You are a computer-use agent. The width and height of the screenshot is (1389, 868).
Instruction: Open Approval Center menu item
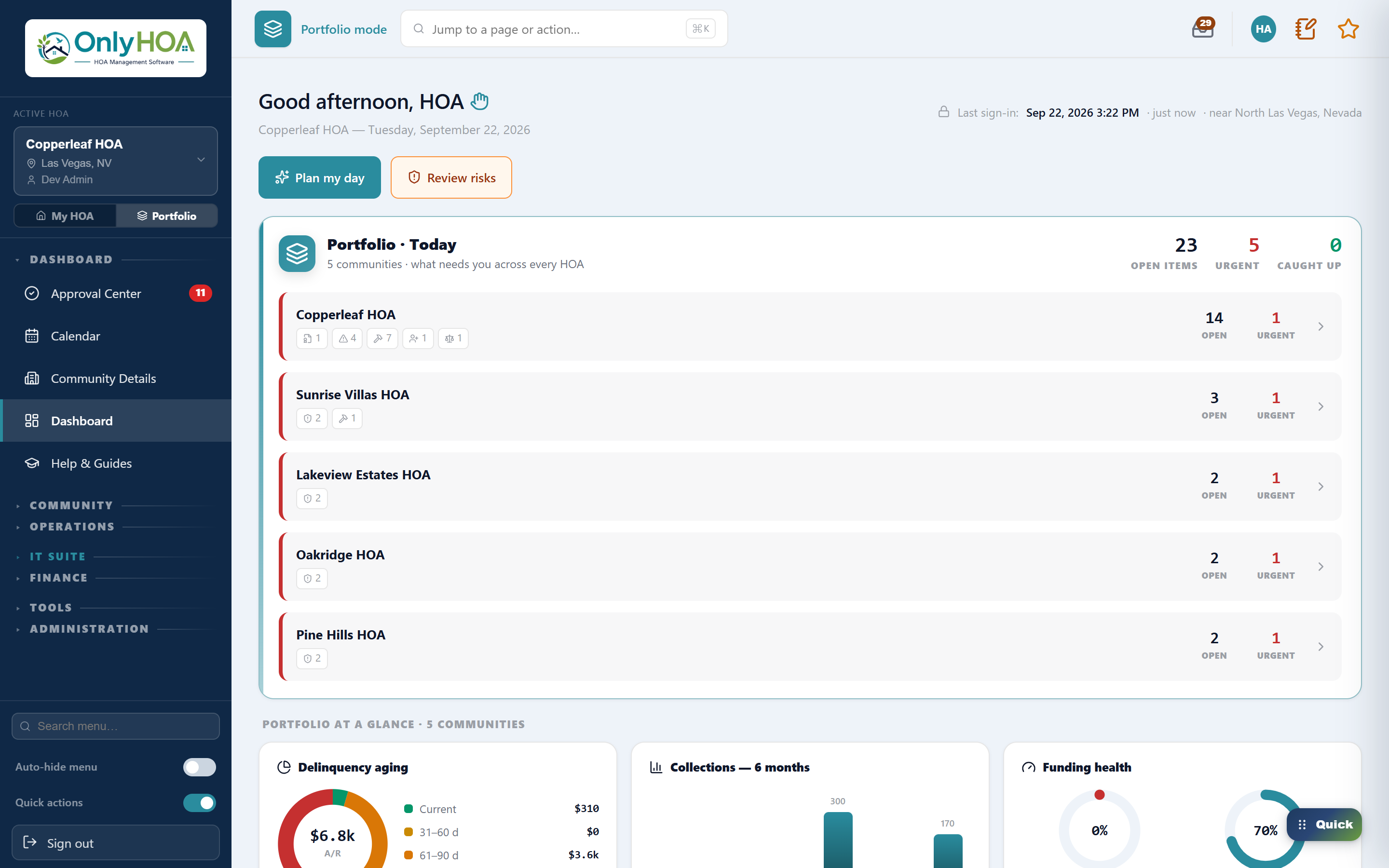(115, 293)
